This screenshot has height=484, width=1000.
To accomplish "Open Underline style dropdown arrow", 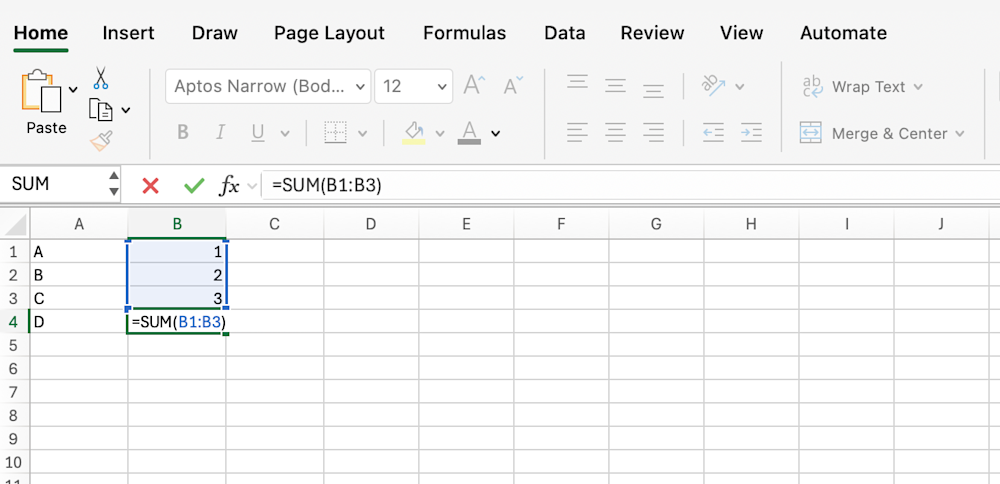I will point(285,133).
